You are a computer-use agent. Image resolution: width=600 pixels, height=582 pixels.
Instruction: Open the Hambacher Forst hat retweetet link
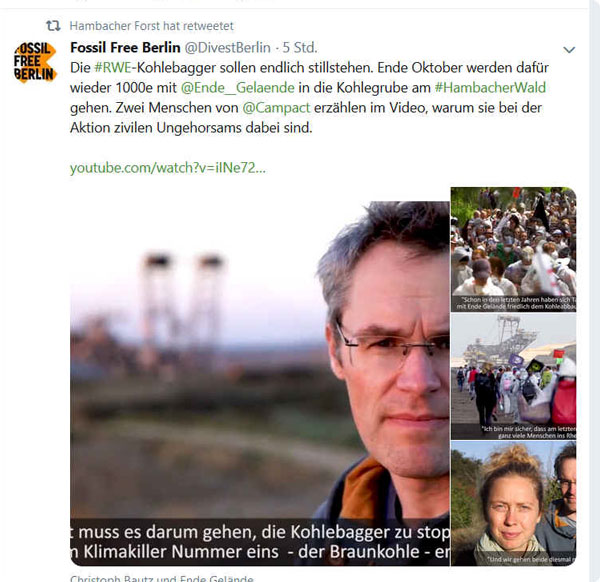152,26
